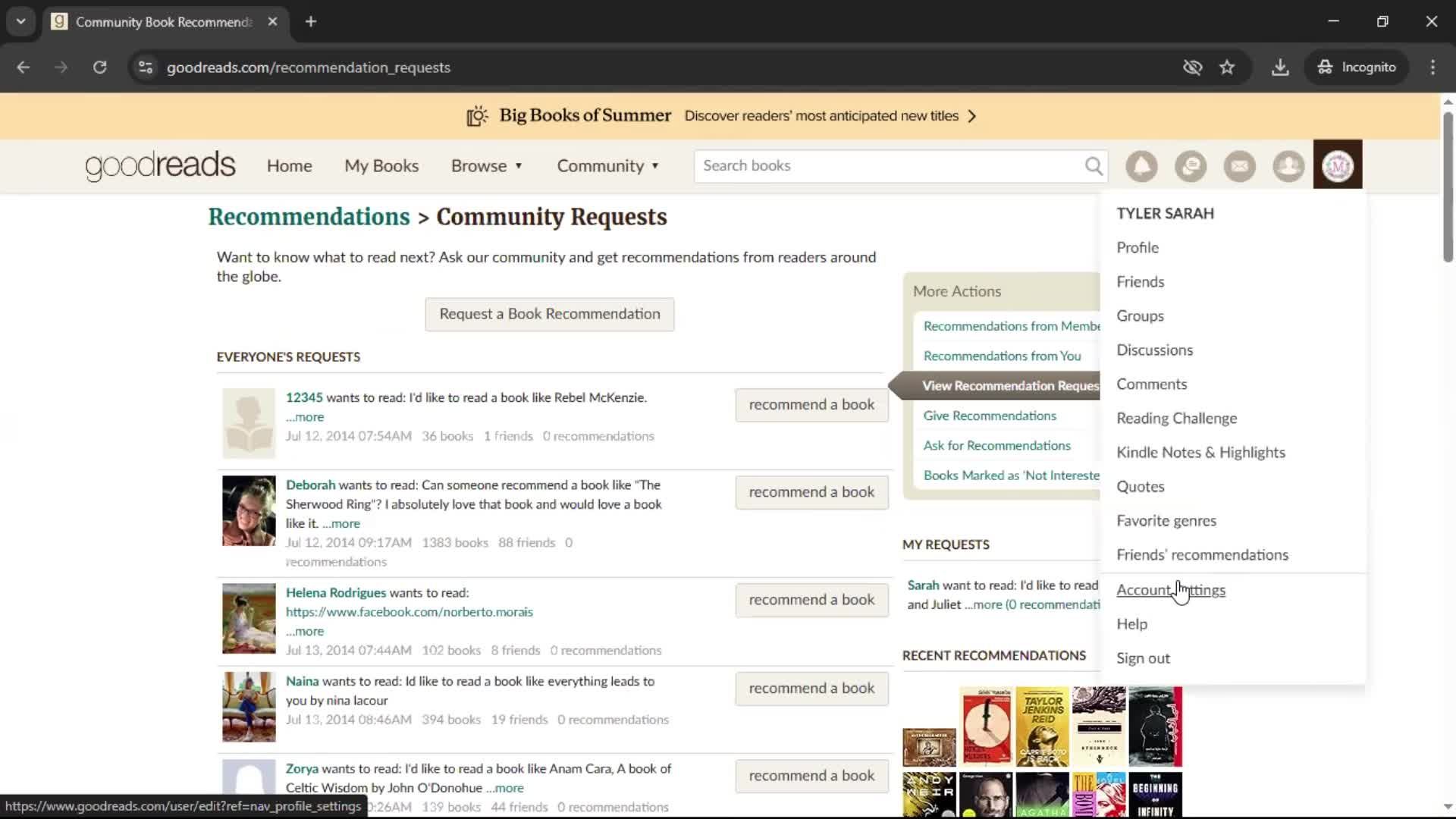Open Chrome three-dot menu

pos(1432,67)
